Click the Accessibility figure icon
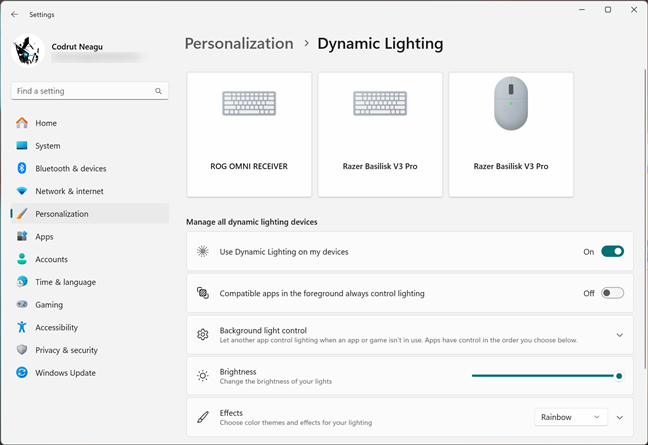This screenshot has height=445, width=648. [x=22, y=327]
